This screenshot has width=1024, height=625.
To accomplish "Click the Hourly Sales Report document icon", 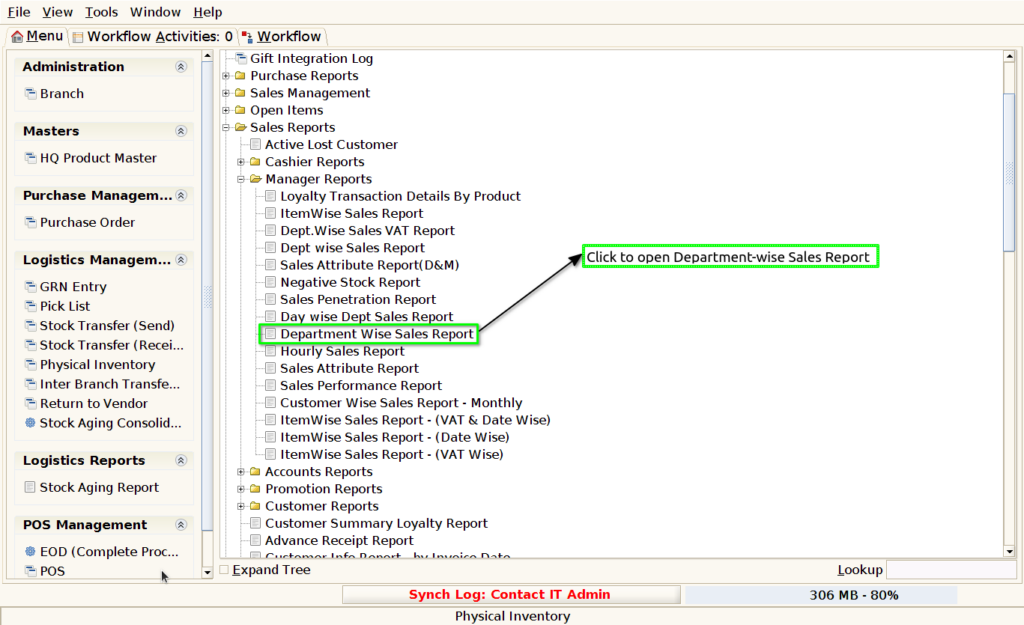I will 270,351.
